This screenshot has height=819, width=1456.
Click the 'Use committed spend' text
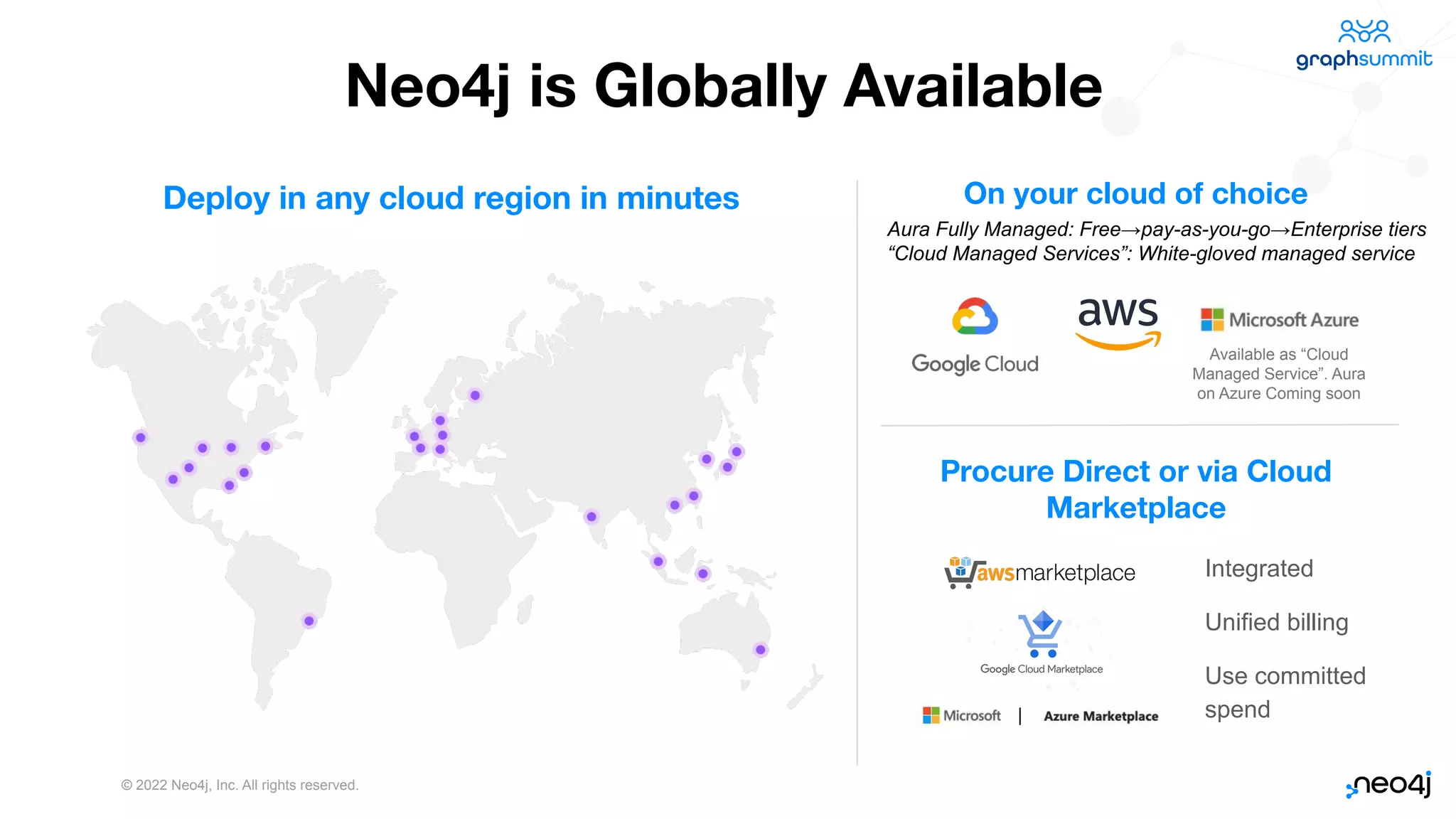click(1285, 693)
